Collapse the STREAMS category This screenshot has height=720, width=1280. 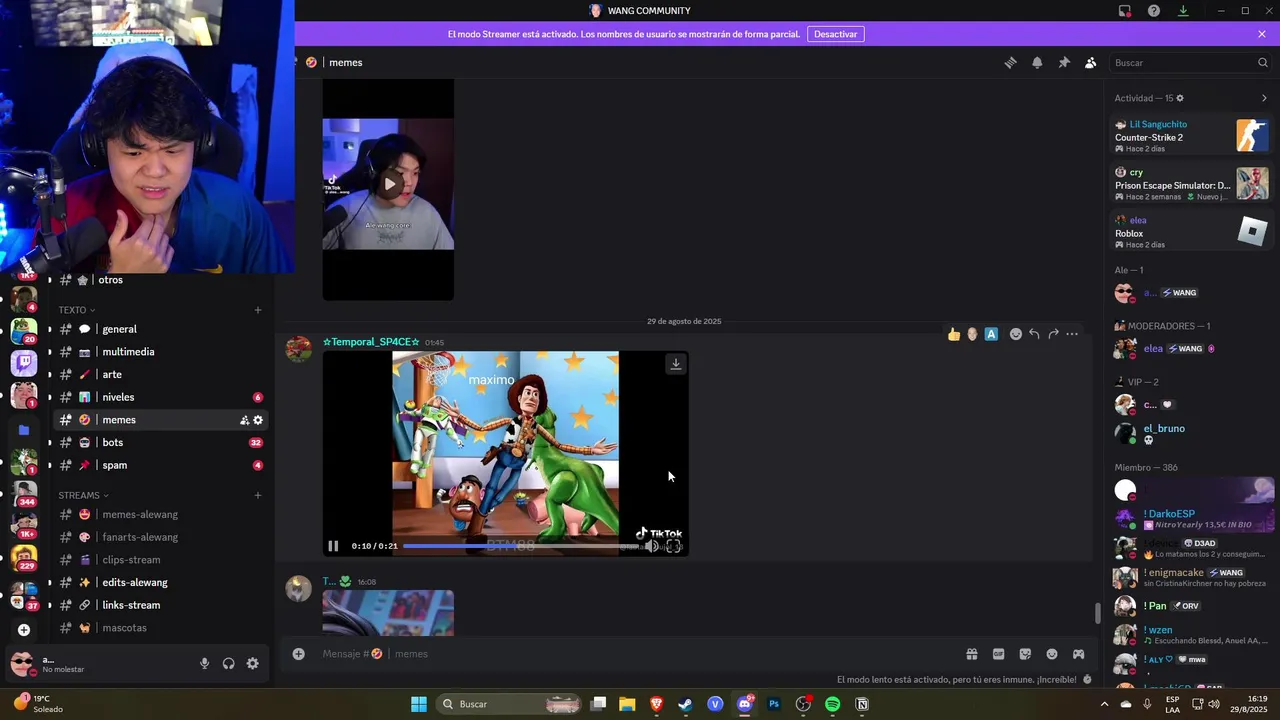coord(83,495)
